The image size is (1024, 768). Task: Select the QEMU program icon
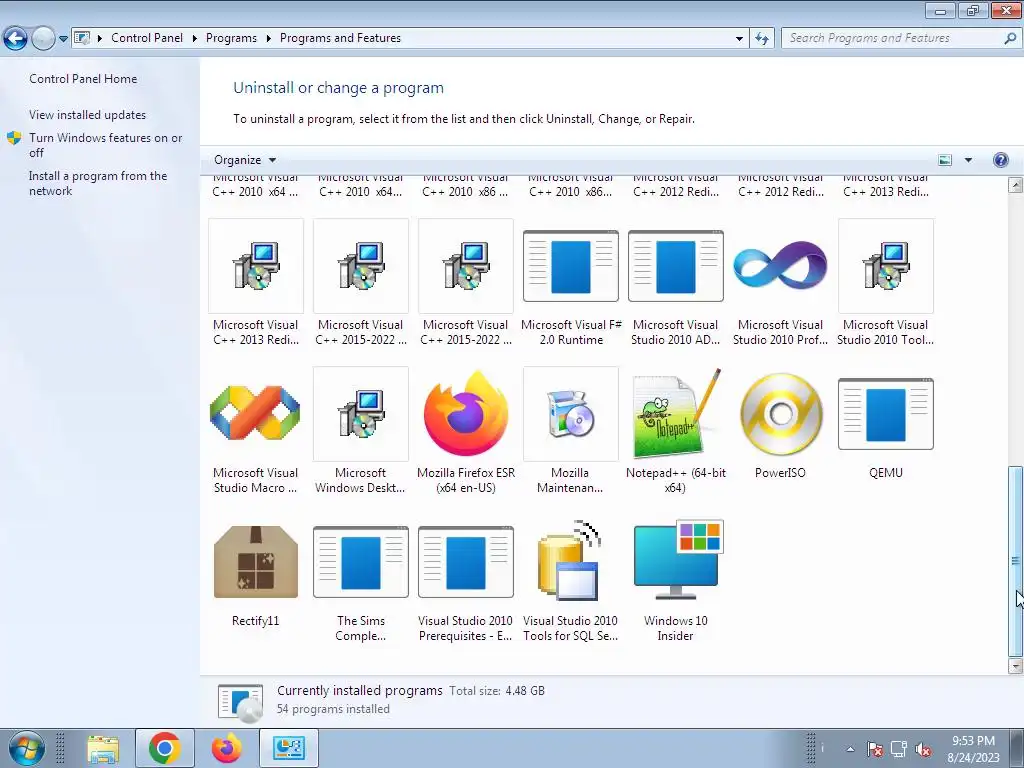pos(886,414)
